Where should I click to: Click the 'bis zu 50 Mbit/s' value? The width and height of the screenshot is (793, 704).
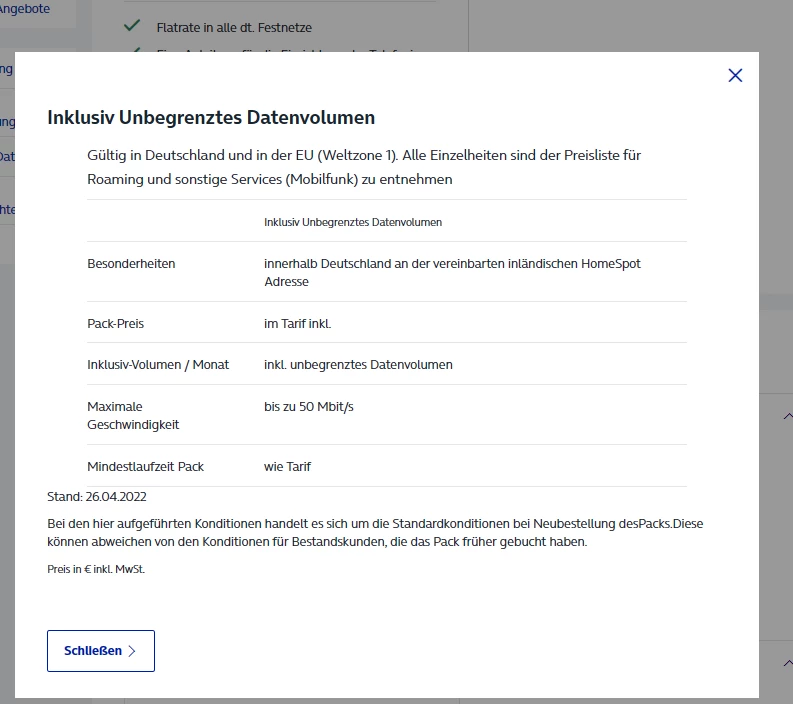pos(309,407)
